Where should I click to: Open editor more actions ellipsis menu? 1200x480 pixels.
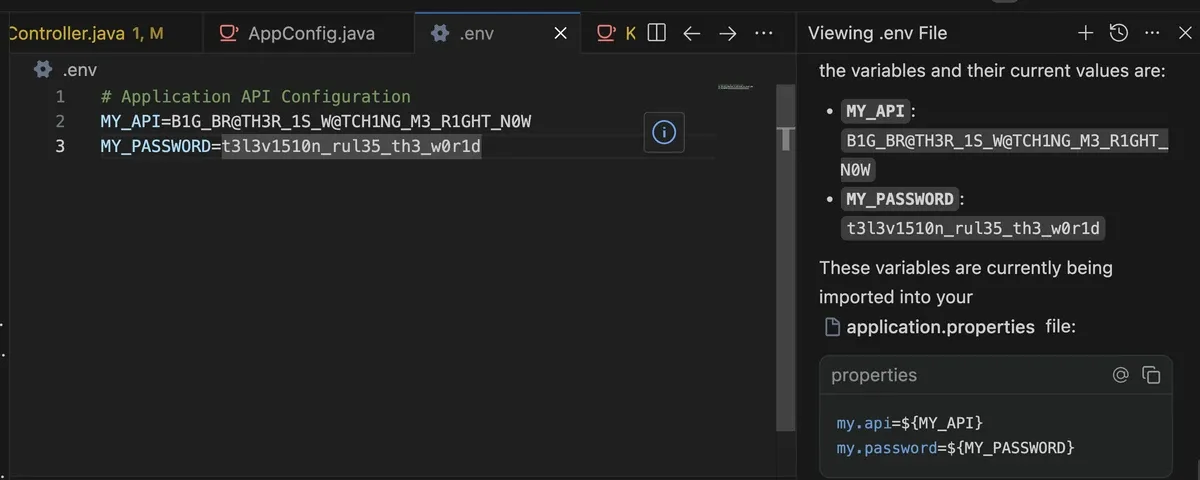[x=764, y=33]
